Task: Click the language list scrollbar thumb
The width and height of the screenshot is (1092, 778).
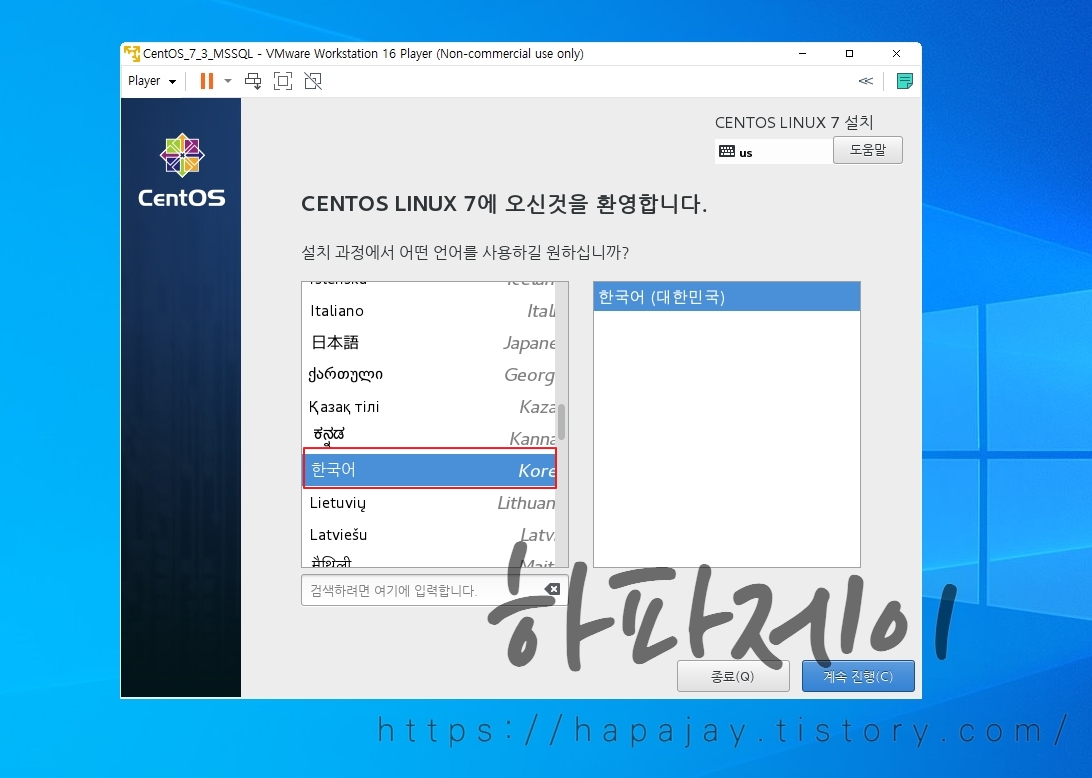Action: (561, 421)
